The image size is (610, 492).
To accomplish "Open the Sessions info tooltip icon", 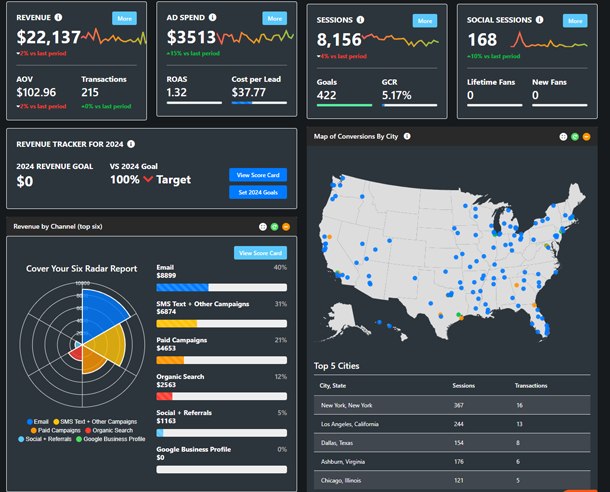I will click(360, 19).
